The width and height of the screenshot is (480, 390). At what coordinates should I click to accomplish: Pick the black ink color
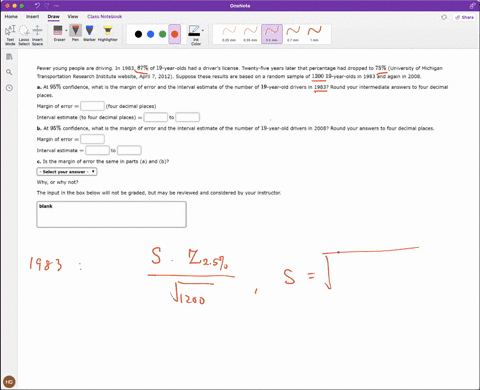[x=138, y=34]
